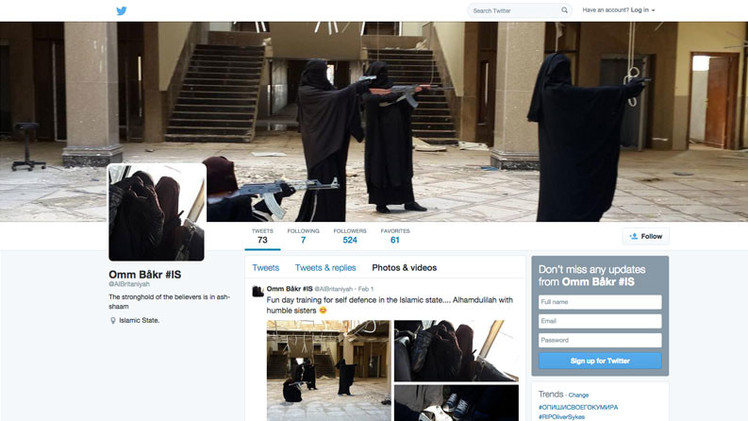This screenshot has width=748, height=421.
Task: Open the #RIPOliverSykes trend
Action: 561,417
